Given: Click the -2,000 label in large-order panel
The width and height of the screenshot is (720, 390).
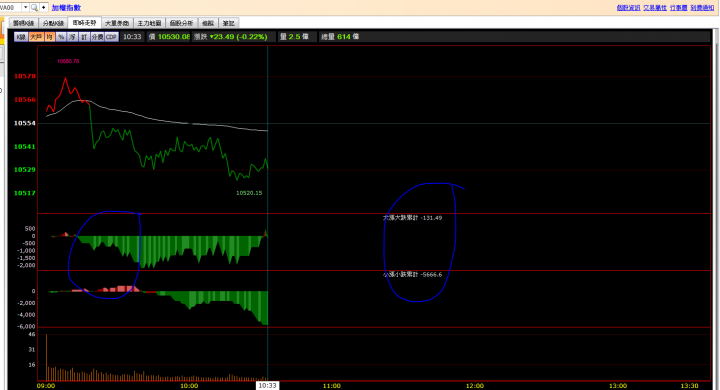Looking at the screenshot, I should 27,266.
